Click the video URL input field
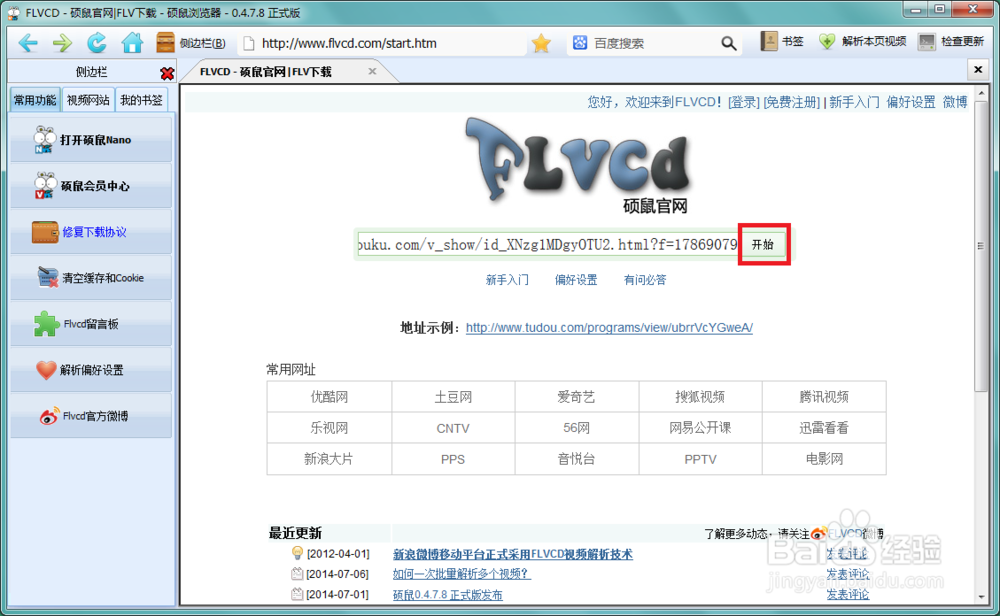Viewport: 1000px width, 616px height. coord(548,245)
